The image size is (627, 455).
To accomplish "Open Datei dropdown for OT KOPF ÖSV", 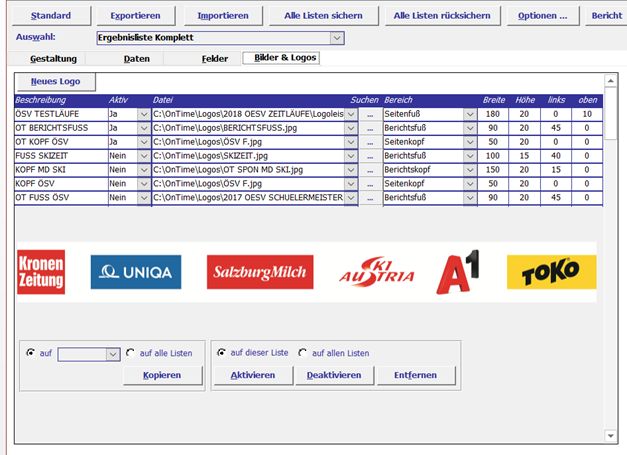I will point(351,142).
